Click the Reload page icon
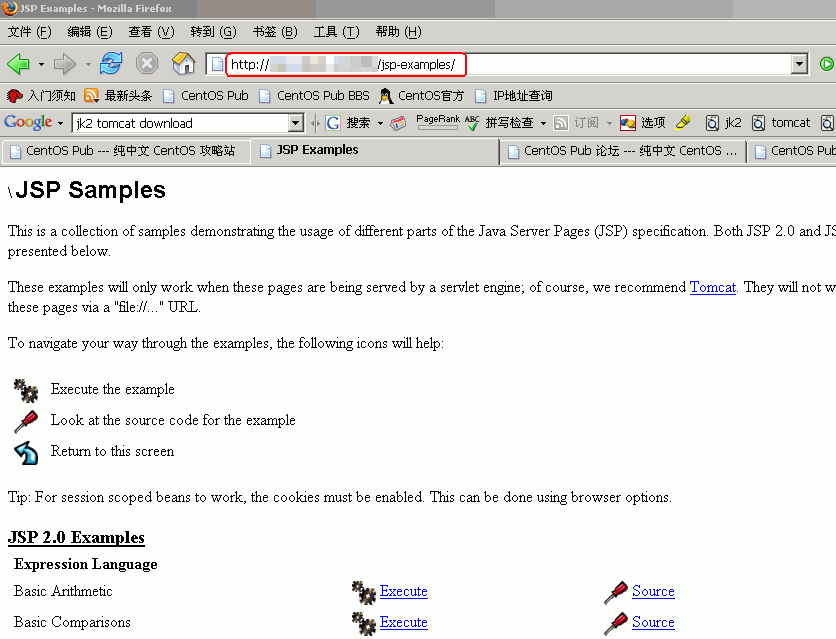Screen dimensions: 836x639 pyautogui.click(x=110, y=63)
